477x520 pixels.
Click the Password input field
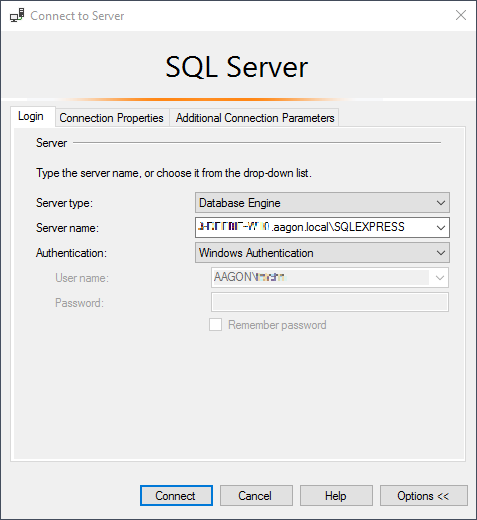[x=330, y=302]
